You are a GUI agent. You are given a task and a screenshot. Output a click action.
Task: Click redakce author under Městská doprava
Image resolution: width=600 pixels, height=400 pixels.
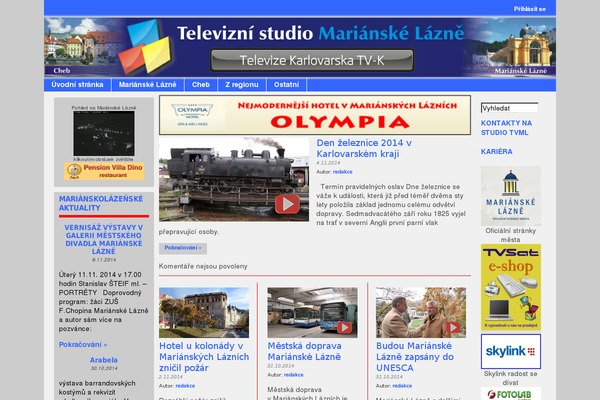tap(293, 375)
